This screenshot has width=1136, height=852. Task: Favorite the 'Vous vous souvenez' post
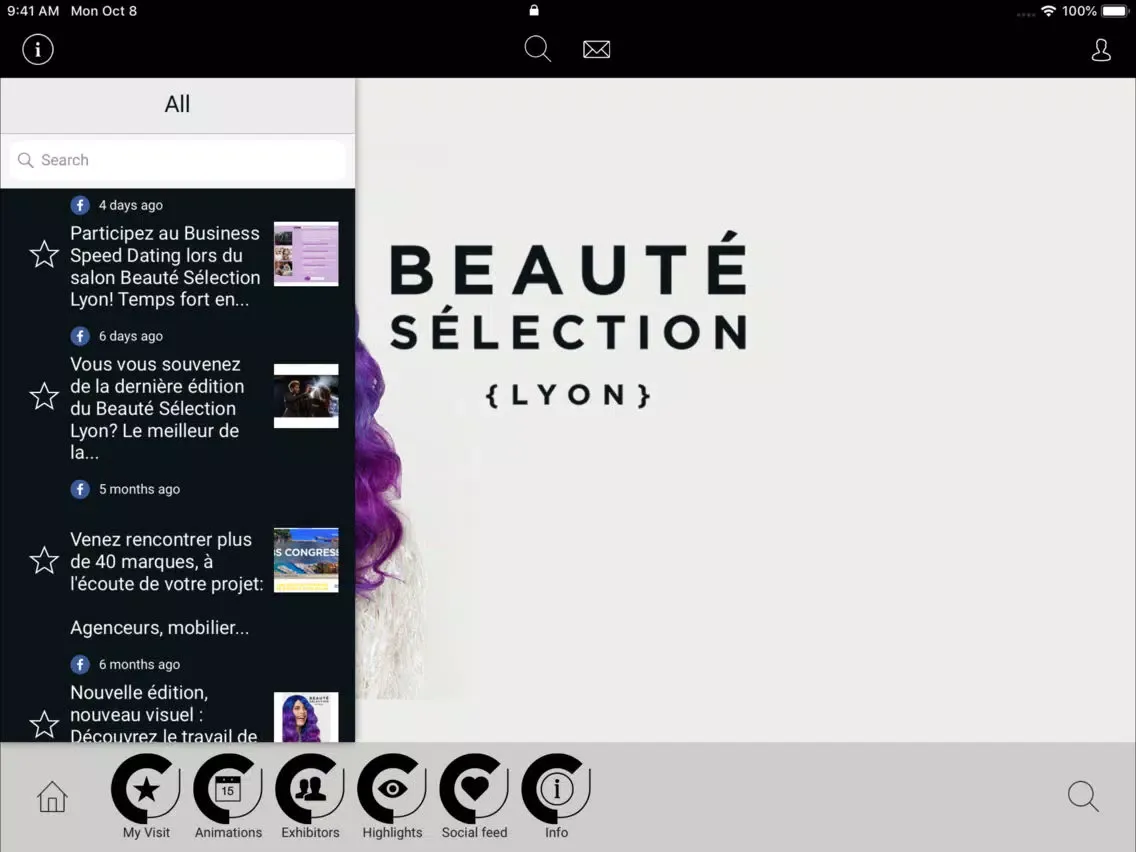[43, 396]
